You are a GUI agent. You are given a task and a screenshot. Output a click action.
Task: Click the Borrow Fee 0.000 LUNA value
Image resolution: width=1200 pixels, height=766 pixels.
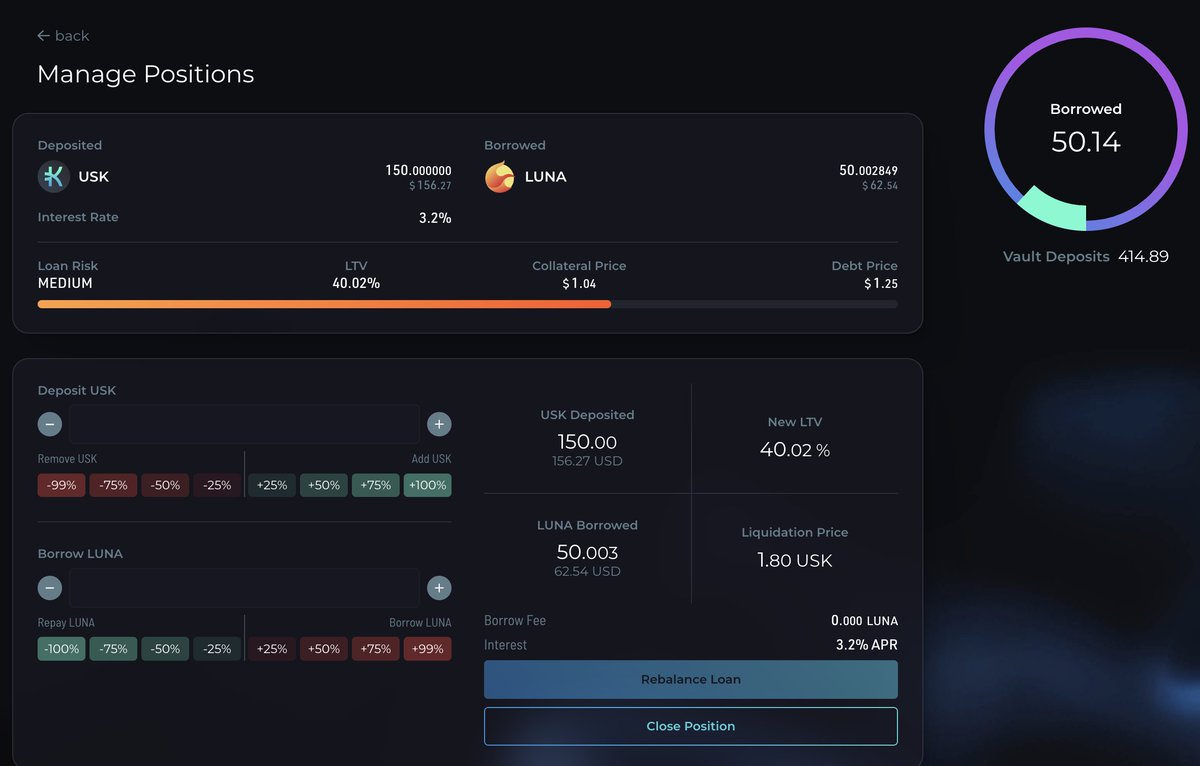pos(864,621)
